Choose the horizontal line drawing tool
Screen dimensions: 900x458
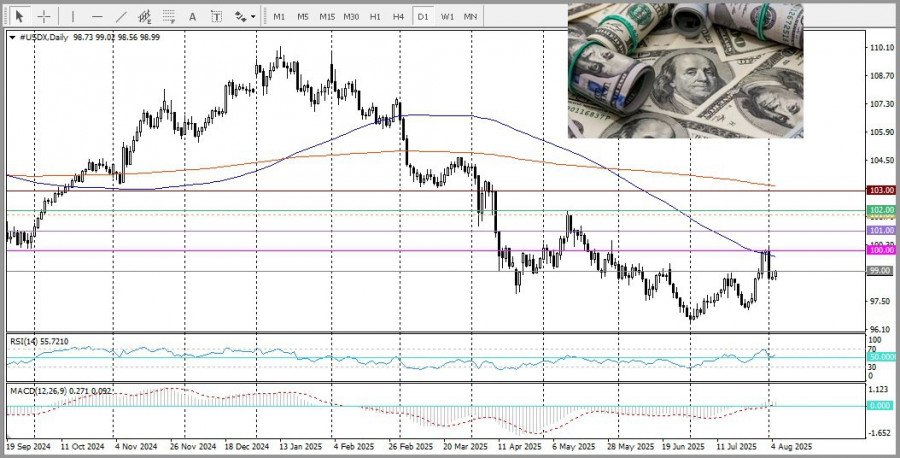pyautogui.click(x=97, y=17)
